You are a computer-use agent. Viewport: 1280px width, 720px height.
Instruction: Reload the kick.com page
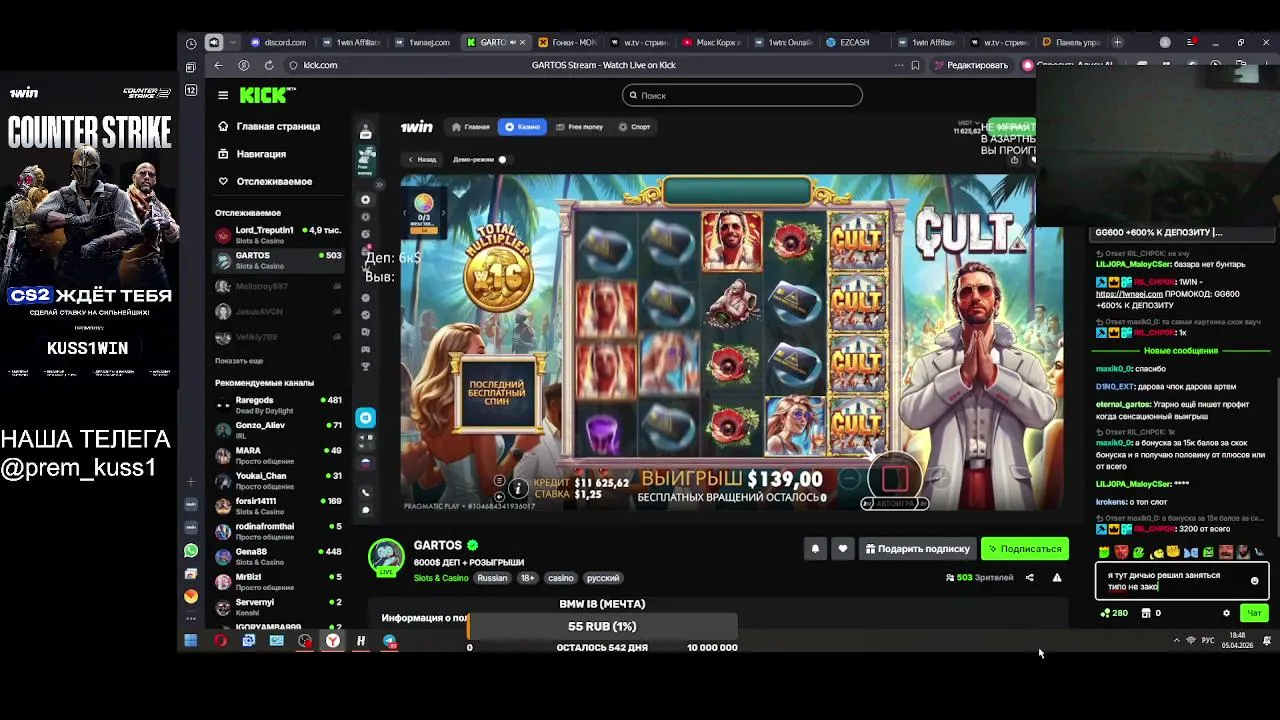[x=268, y=65]
